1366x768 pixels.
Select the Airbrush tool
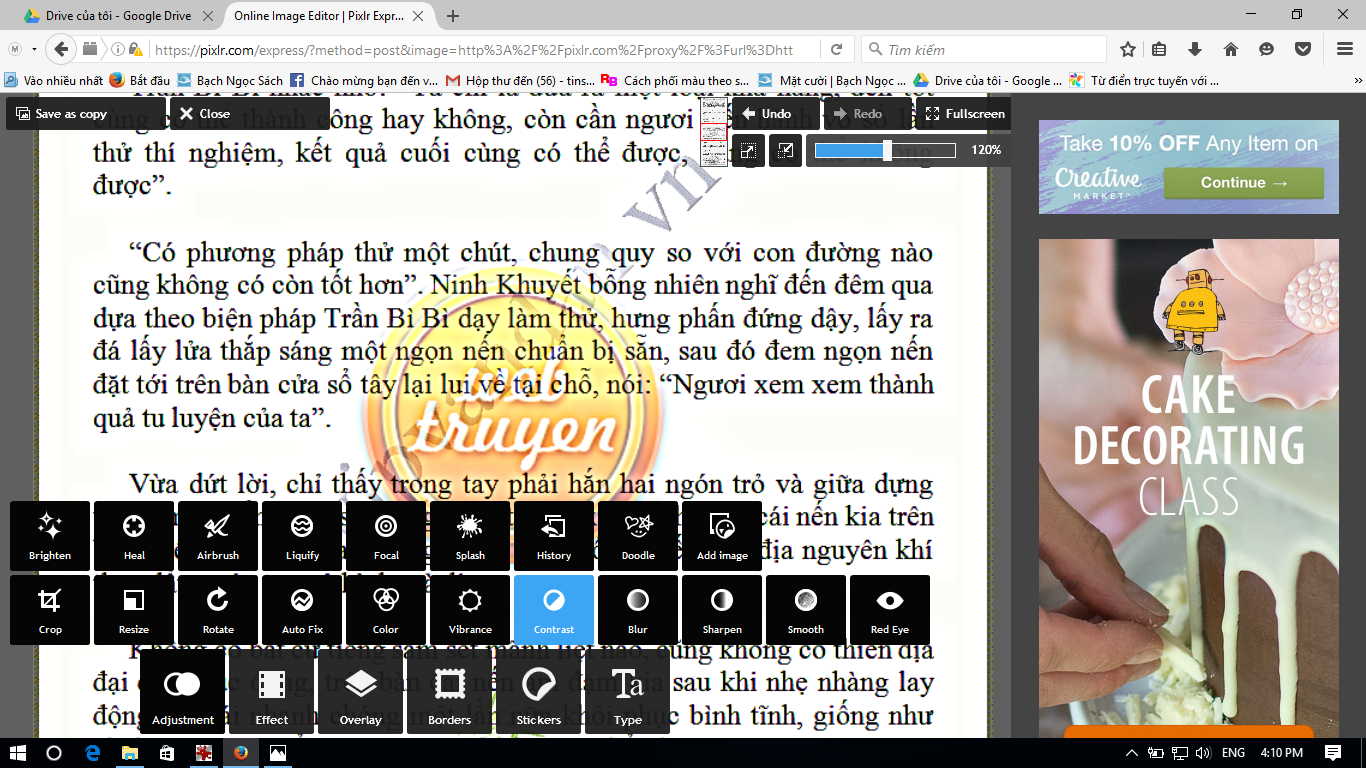tap(218, 535)
